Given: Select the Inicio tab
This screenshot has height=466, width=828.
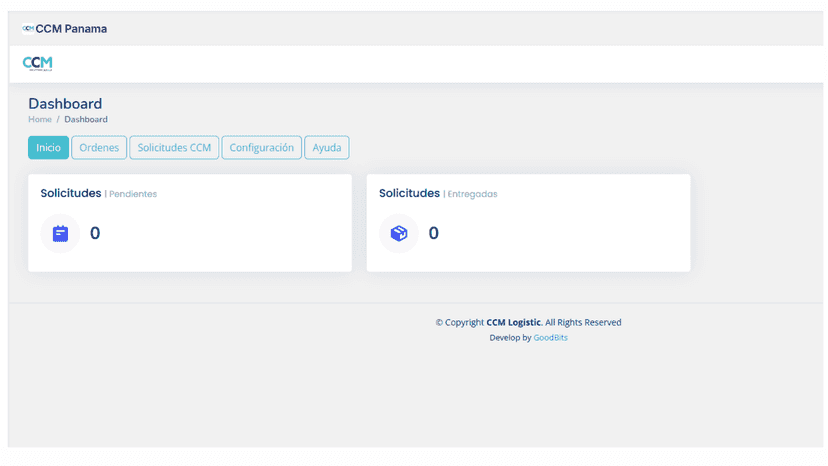Looking at the screenshot, I should 48,147.
